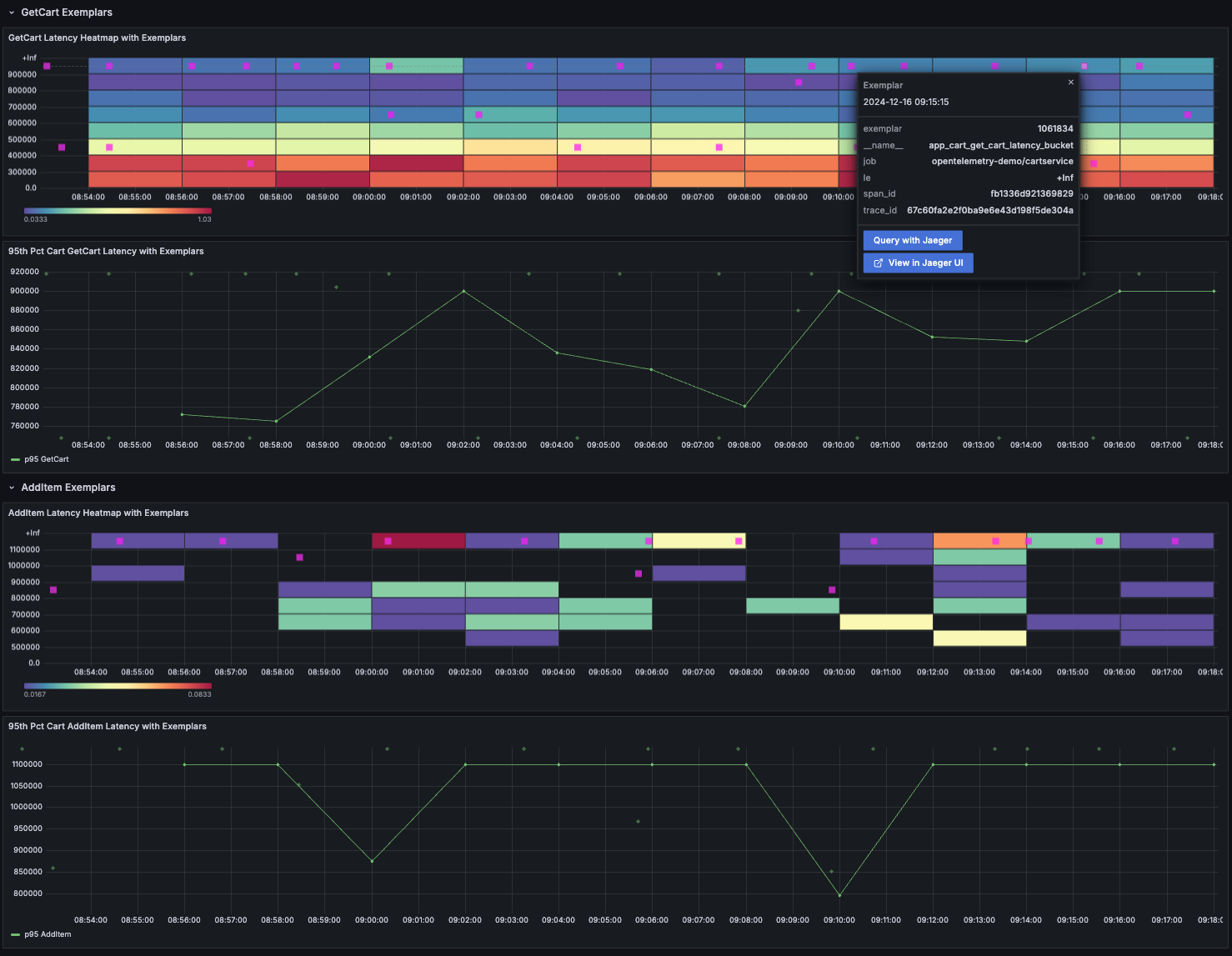Open the AddItem Latency Heatmap panel title menu
This screenshot has height=956, width=1232.
click(98, 513)
